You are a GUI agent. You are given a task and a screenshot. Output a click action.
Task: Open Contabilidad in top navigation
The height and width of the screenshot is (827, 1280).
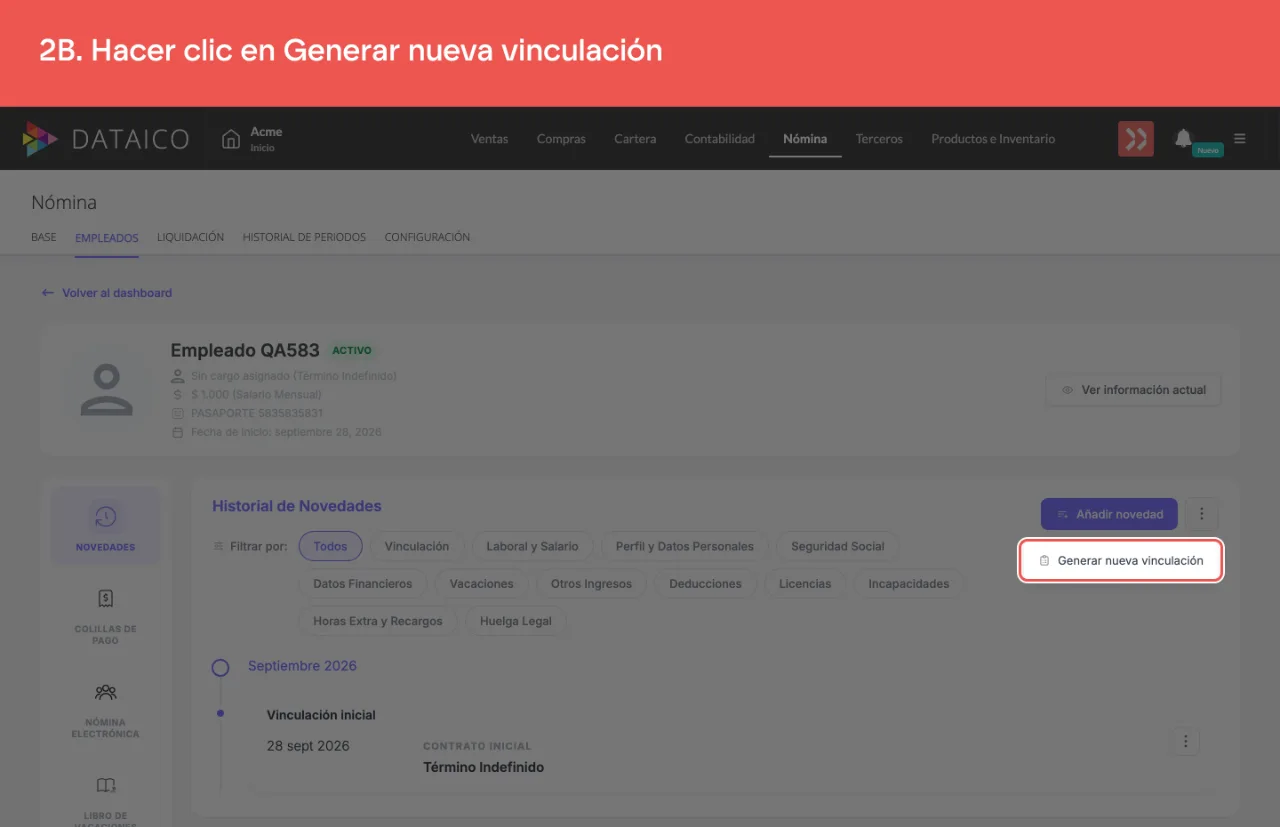[x=720, y=139]
